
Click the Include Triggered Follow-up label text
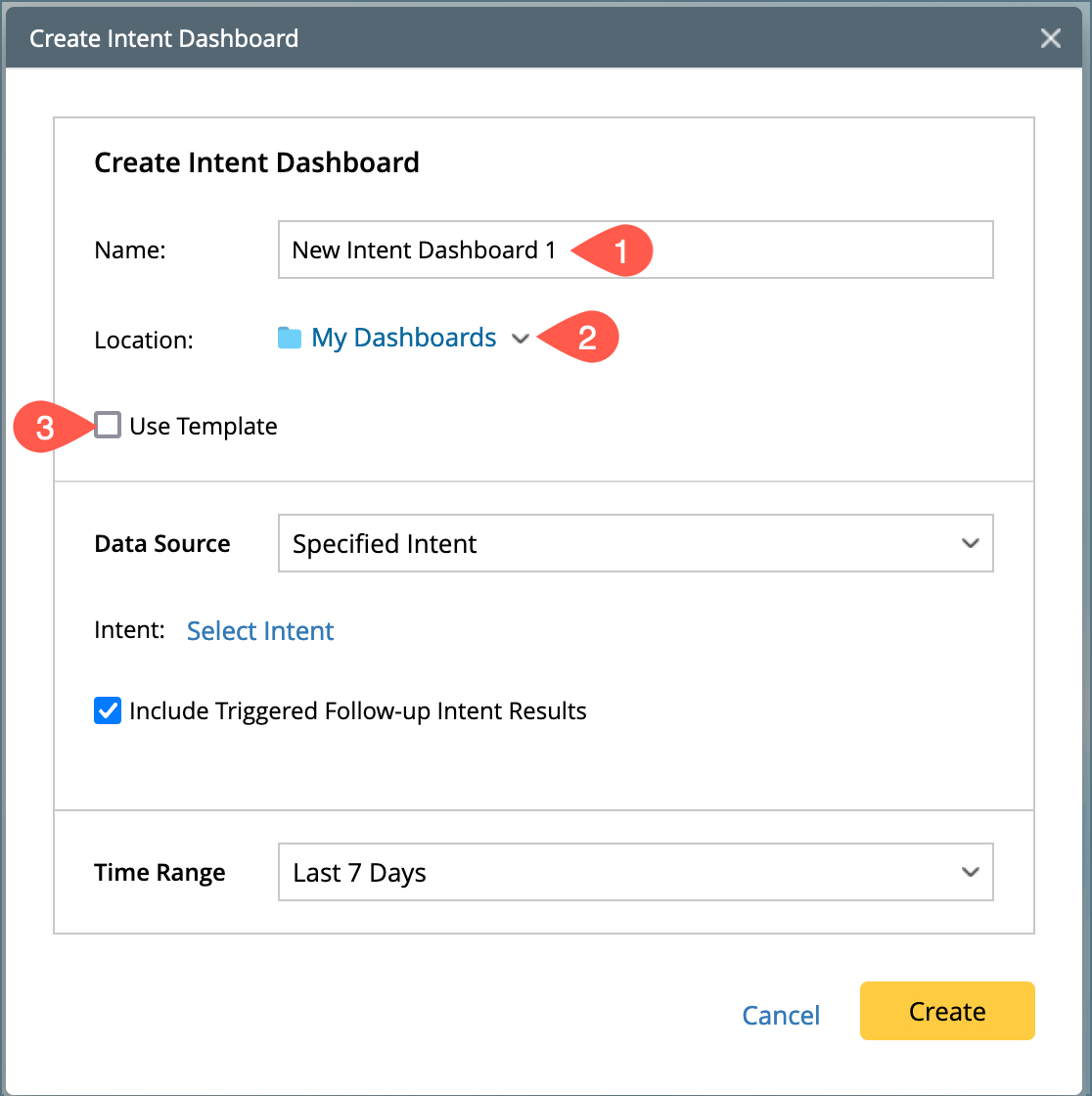(358, 711)
